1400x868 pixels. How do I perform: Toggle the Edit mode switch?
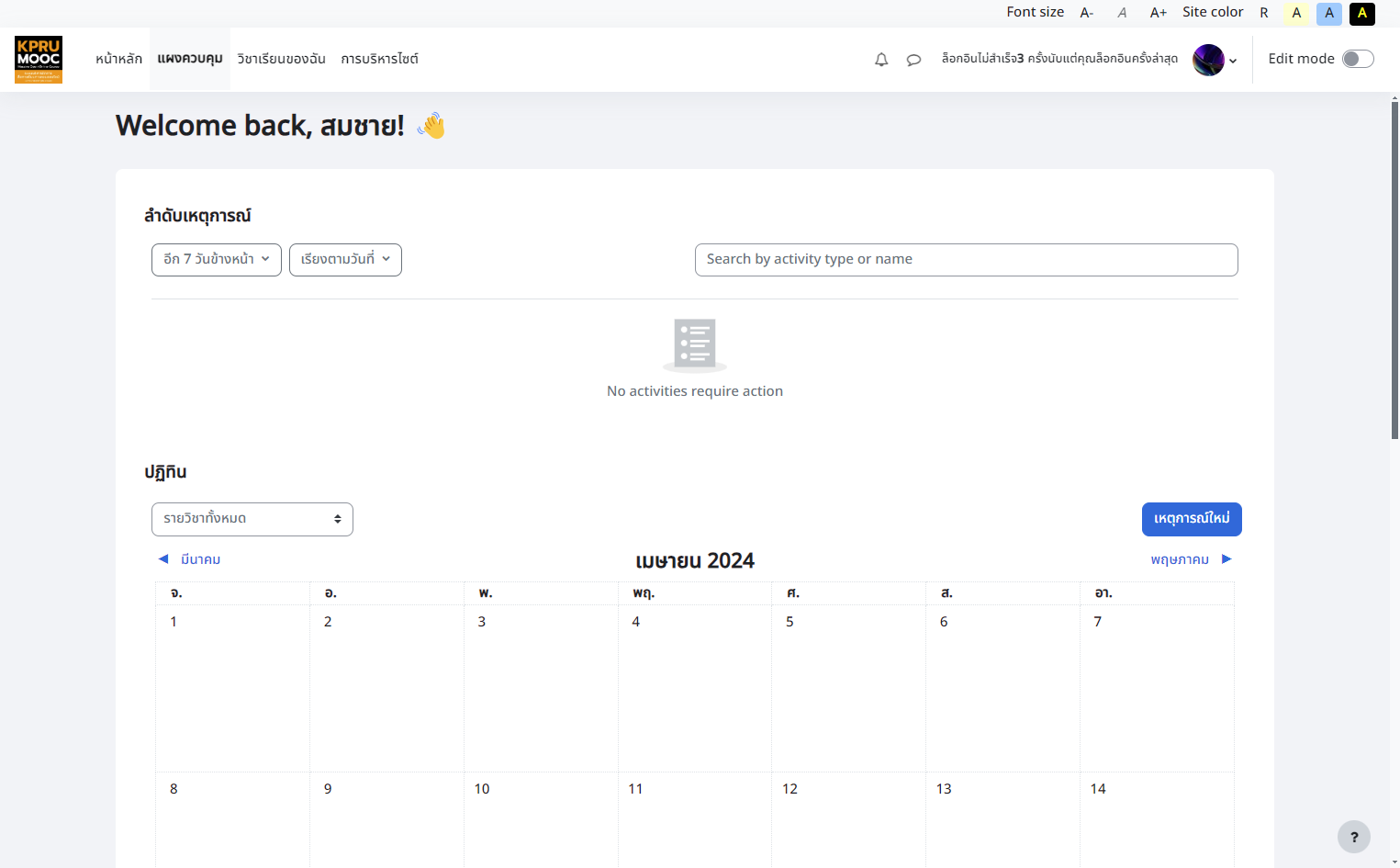coord(1358,59)
